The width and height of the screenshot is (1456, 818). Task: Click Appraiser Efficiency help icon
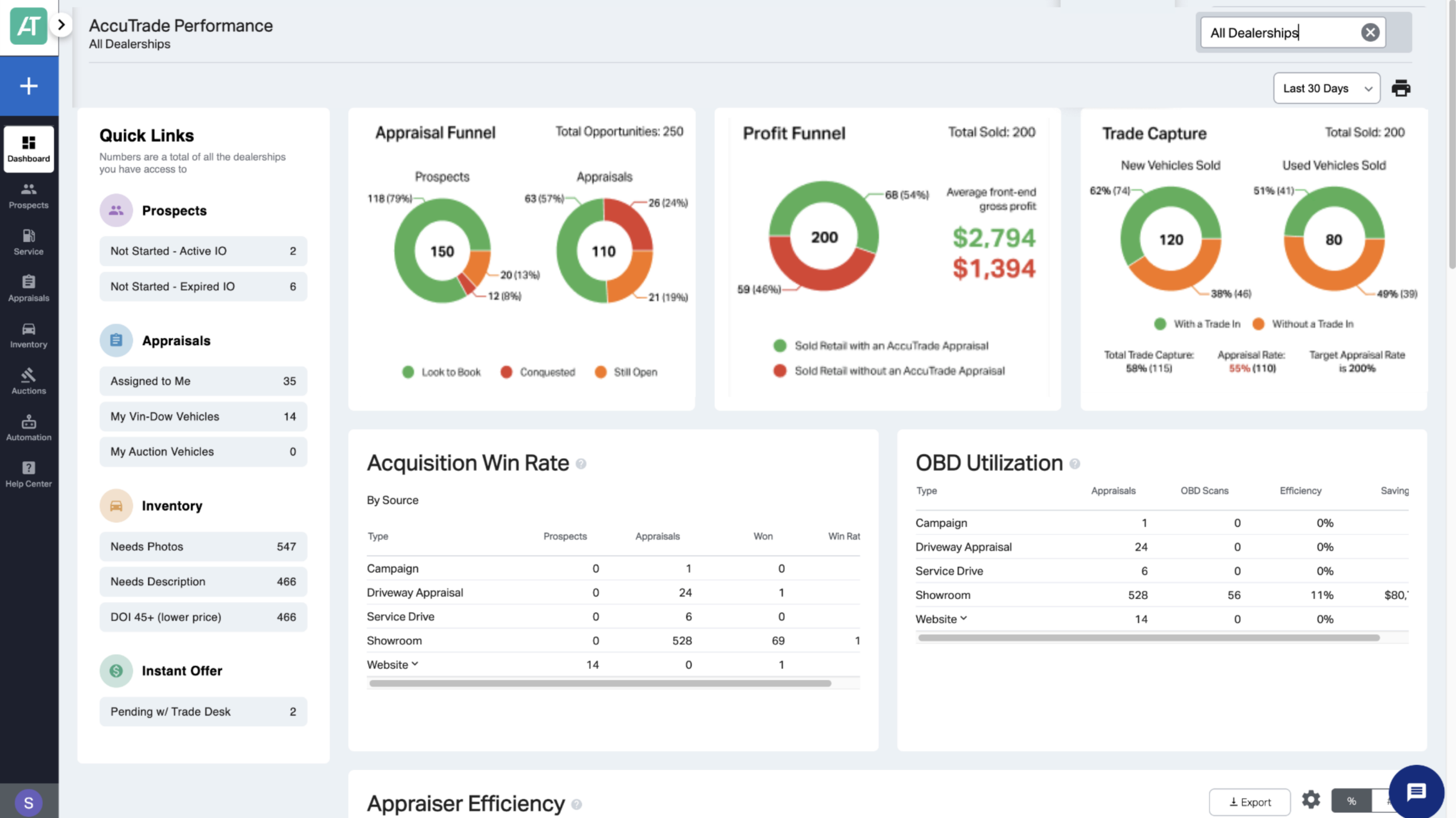[577, 804]
